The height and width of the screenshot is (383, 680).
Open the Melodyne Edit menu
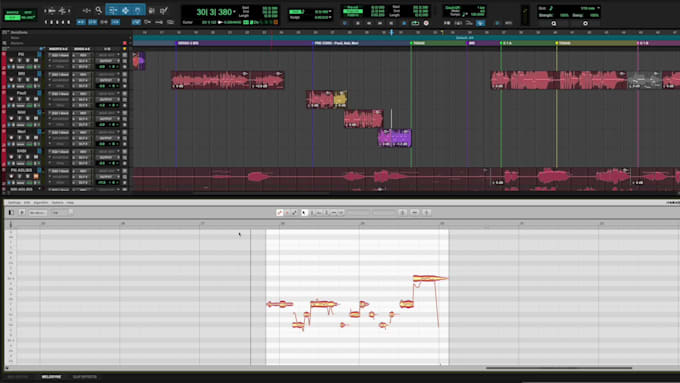tap(27, 203)
